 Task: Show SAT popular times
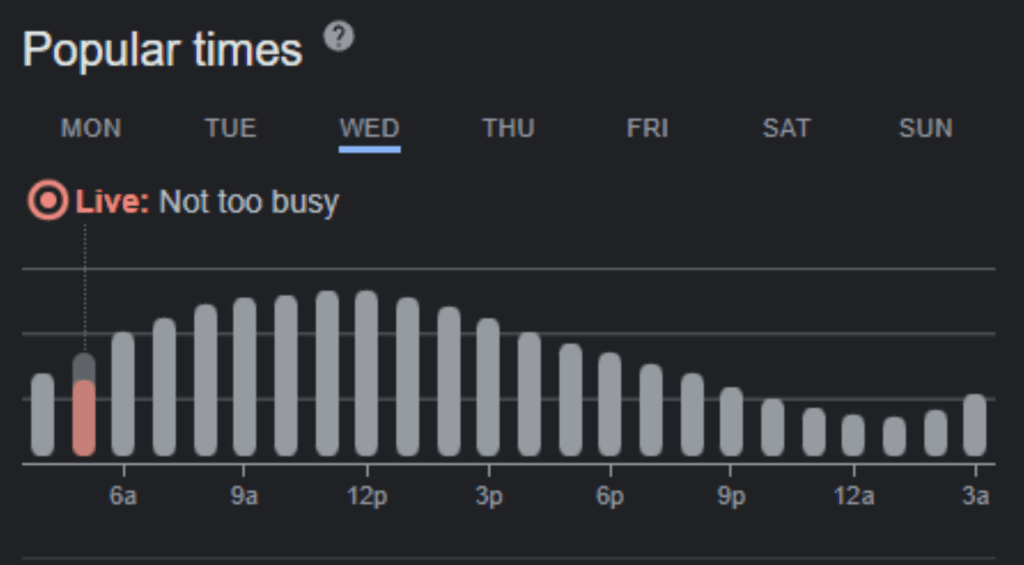[786, 128]
